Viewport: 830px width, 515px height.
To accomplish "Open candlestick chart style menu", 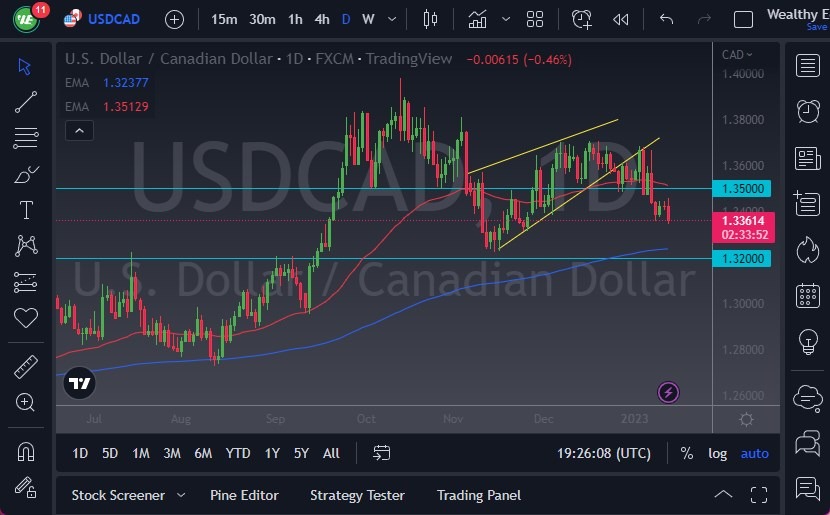I will (430, 20).
